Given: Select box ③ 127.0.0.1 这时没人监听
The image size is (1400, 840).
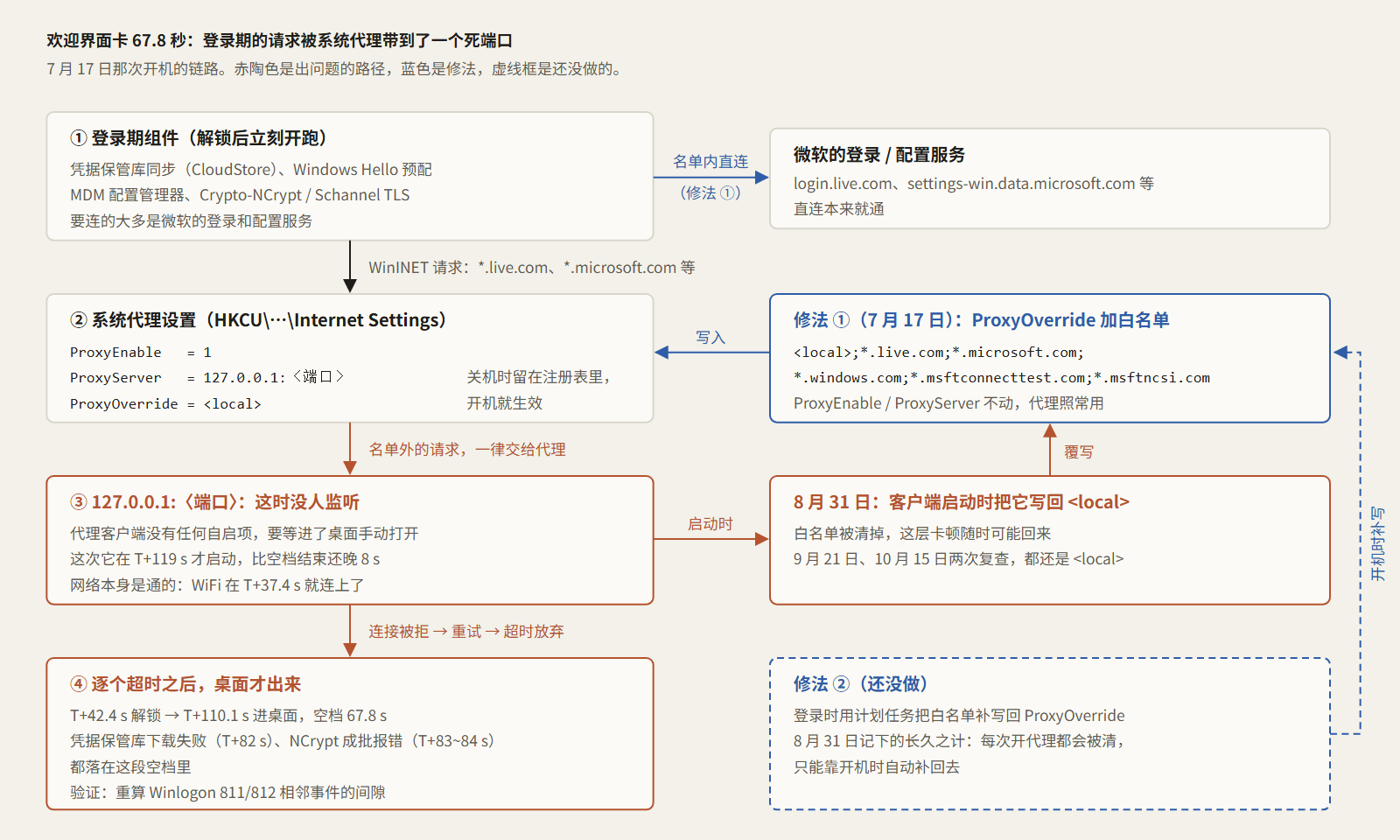Looking at the screenshot, I should point(350,540).
